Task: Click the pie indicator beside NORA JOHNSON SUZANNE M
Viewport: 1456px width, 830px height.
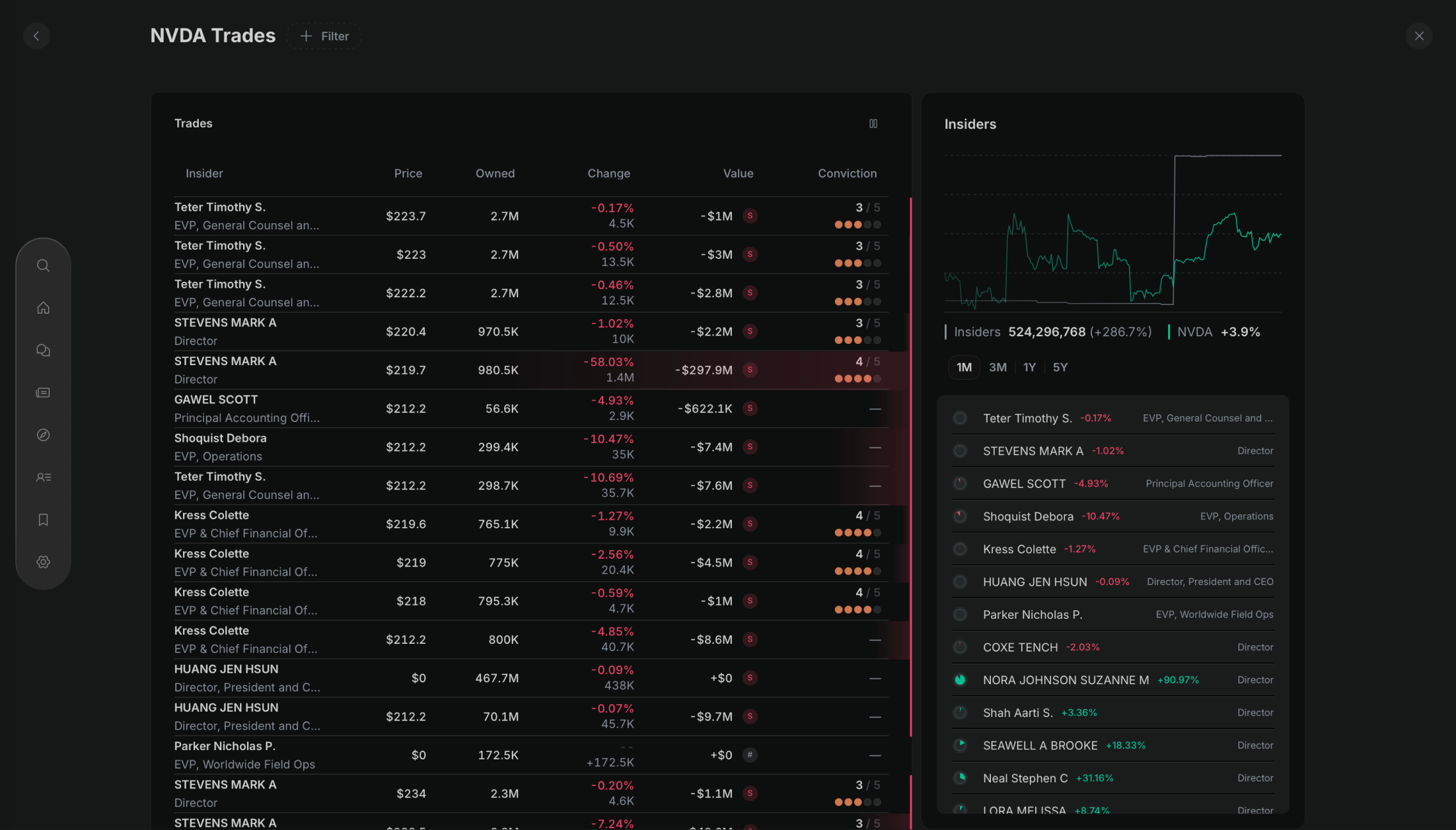Action: [960, 679]
